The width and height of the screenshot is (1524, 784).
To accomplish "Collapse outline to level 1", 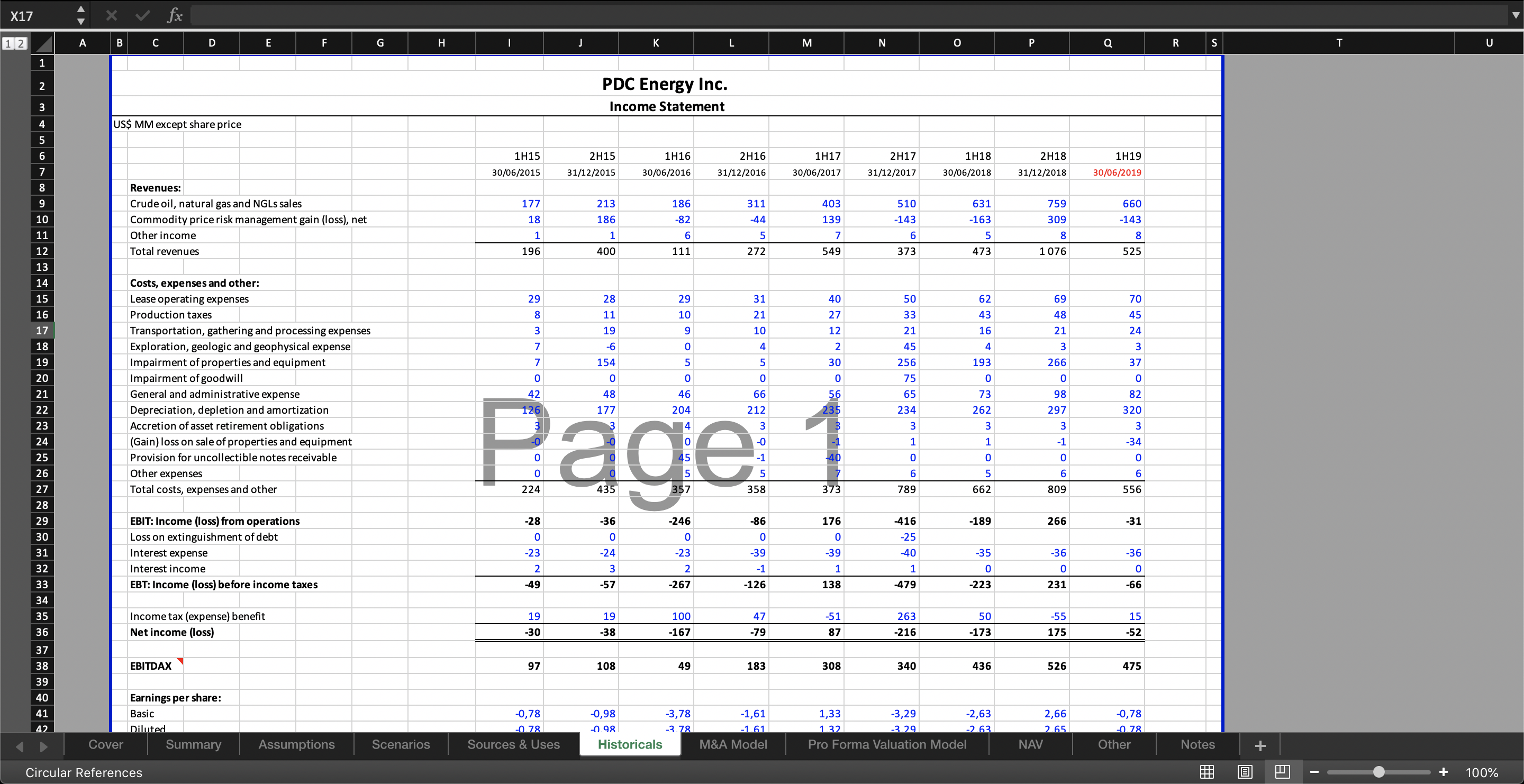I will pos(8,43).
